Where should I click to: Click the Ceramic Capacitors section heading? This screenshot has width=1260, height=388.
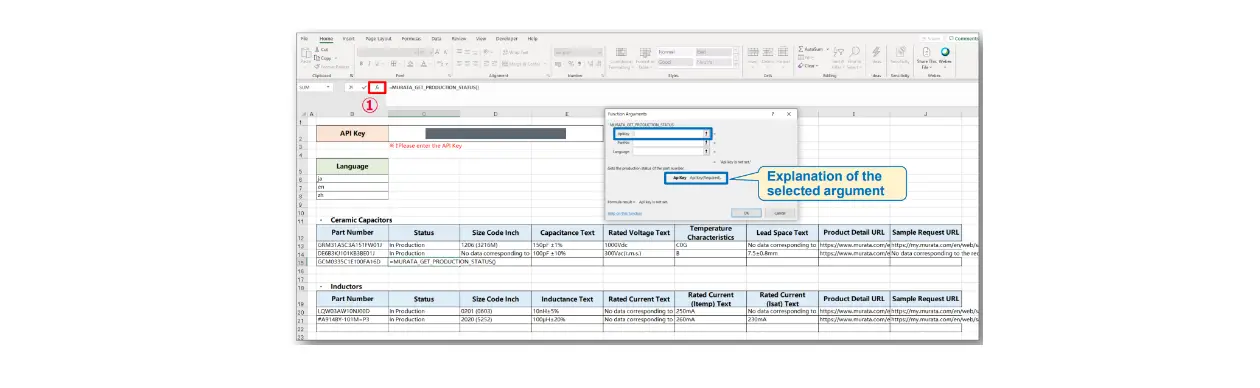(361, 219)
